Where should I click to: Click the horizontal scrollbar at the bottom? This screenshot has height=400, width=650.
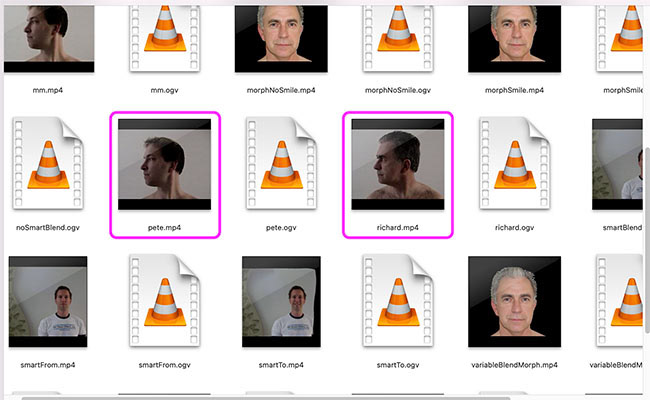tap(265, 398)
